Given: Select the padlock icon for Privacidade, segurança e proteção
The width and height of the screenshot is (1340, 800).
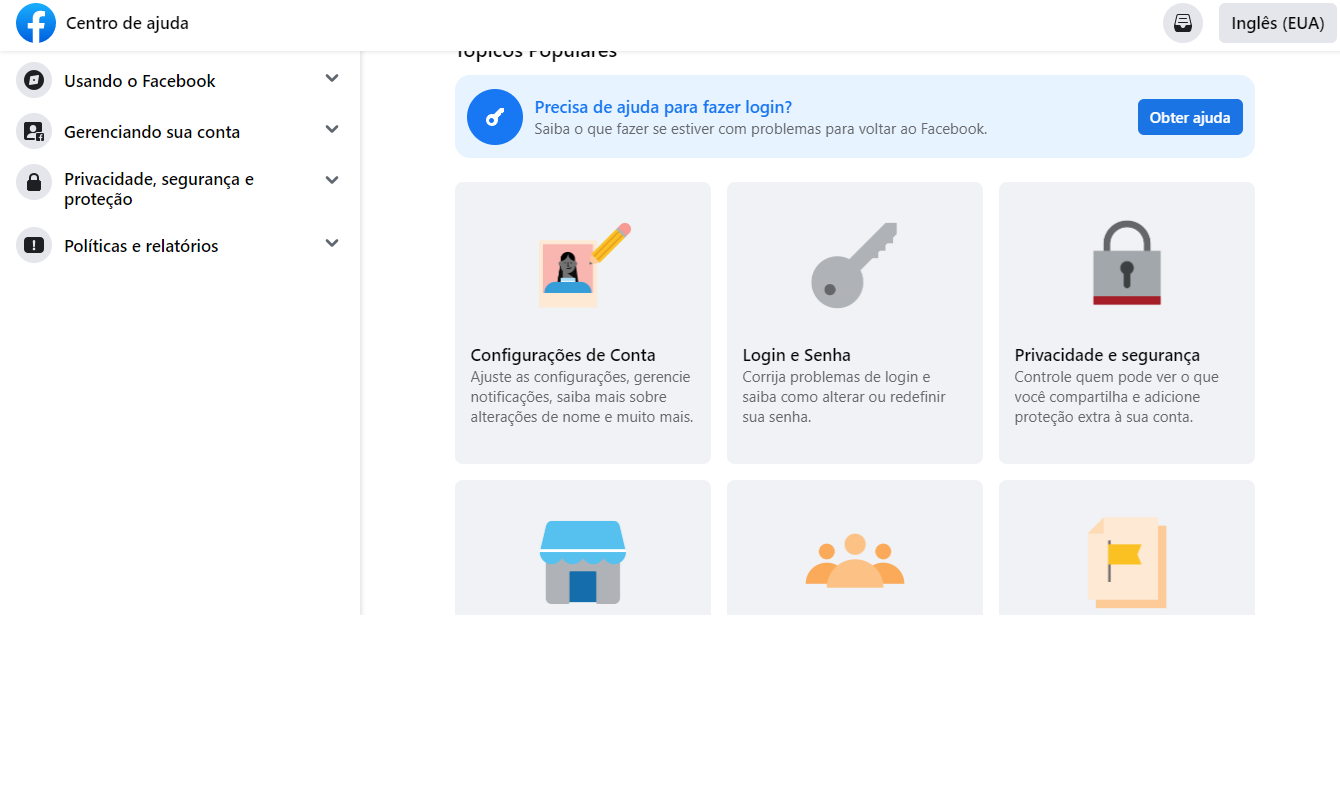Looking at the screenshot, I should [x=36, y=182].
